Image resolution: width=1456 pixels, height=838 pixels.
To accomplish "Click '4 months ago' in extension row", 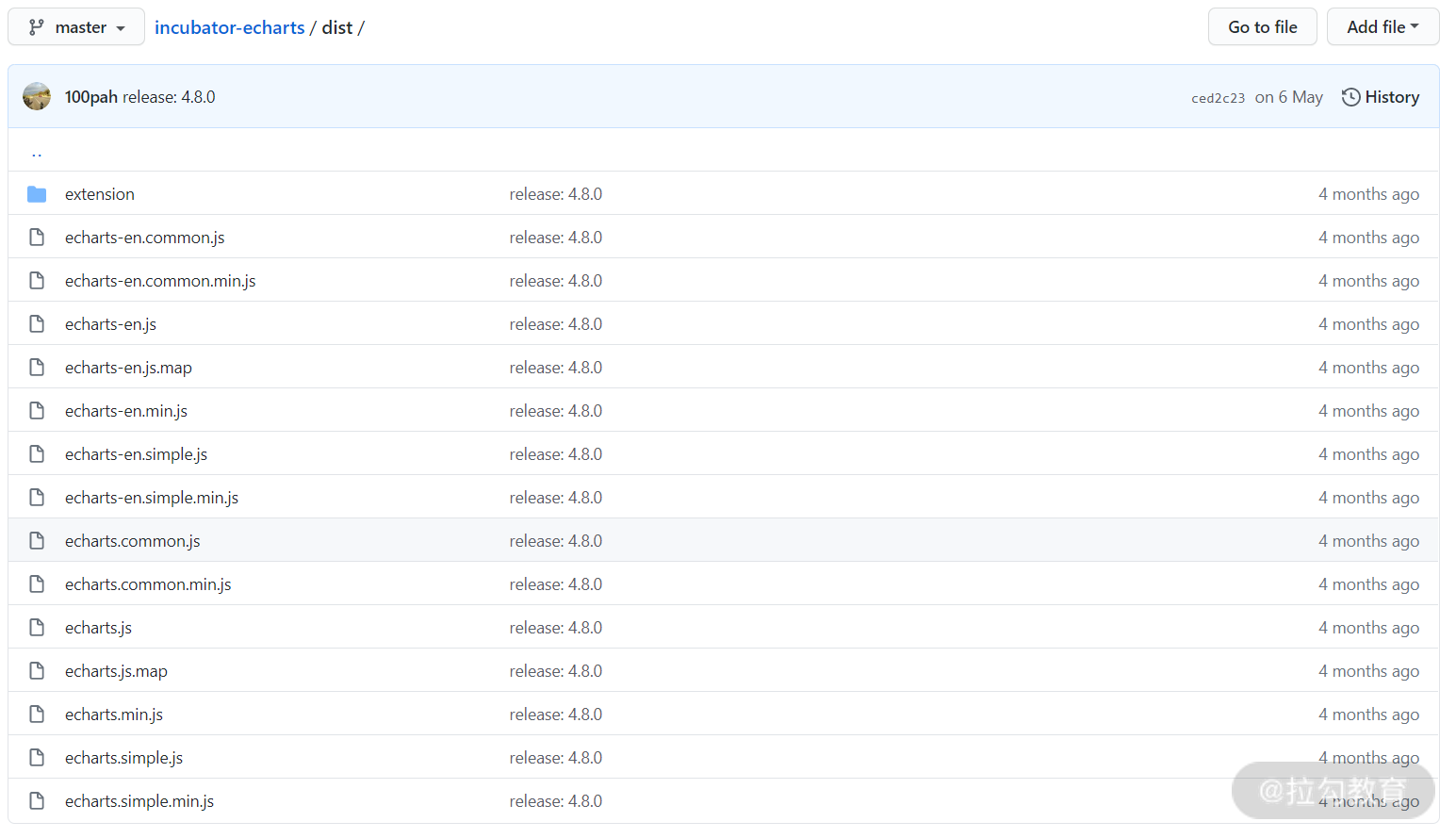I will 1368,194.
